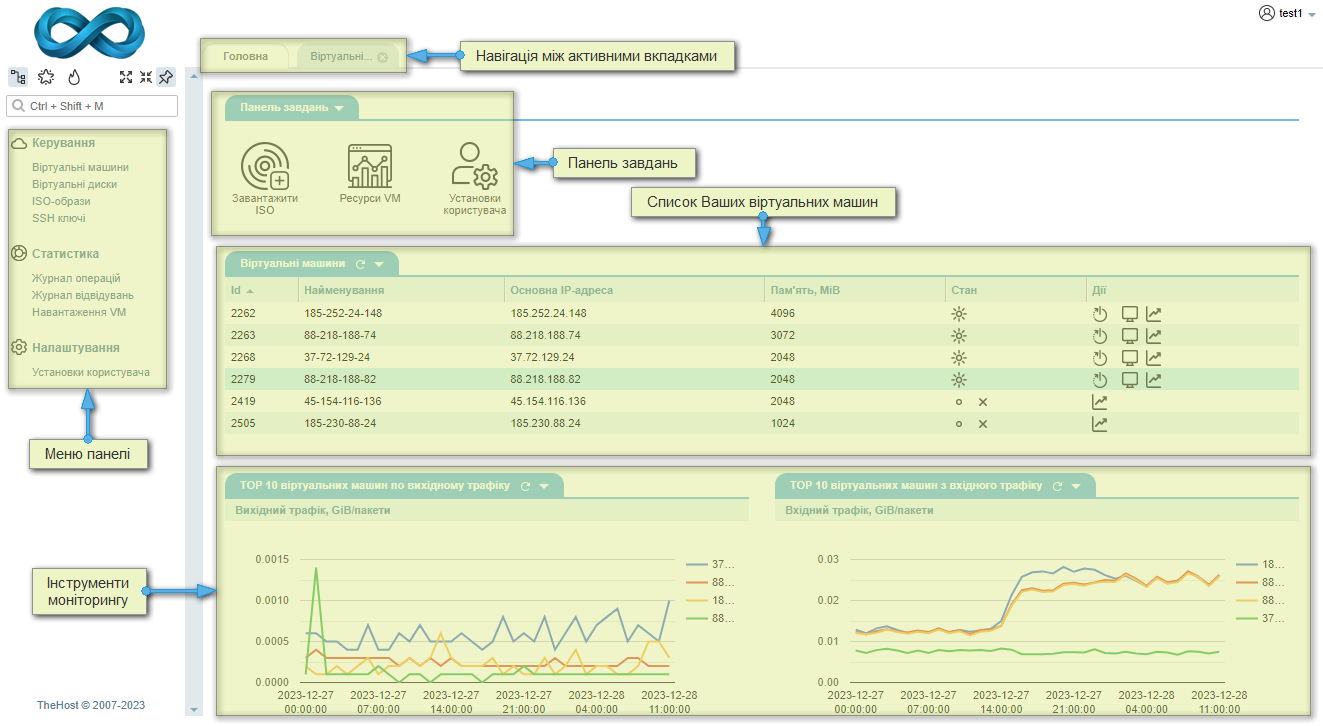This screenshot has height=726, width=1323.
Task: Close the Віртуальні... tab
Action: 383,57
